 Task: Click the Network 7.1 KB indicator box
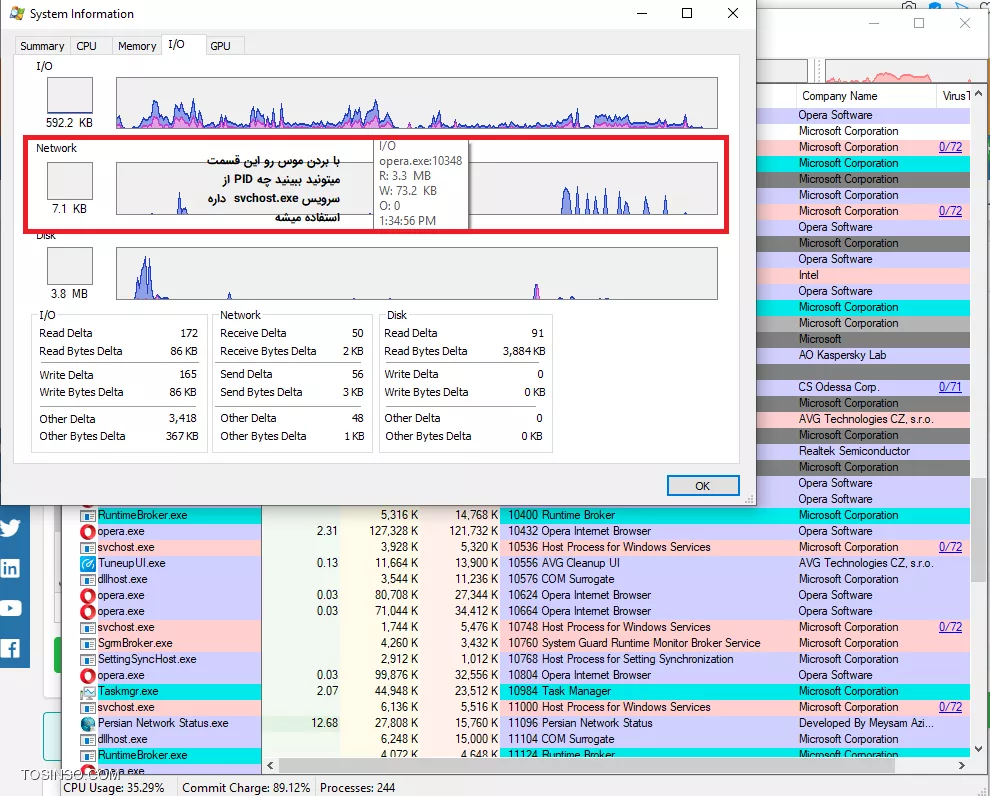point(70,181)
